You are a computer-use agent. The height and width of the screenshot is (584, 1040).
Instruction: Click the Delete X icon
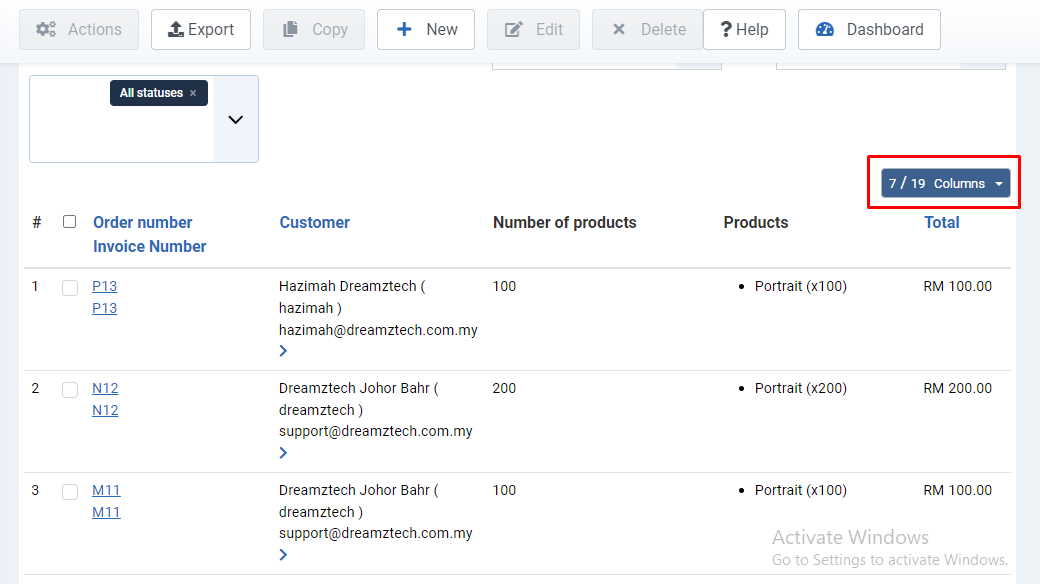(619, 30)
